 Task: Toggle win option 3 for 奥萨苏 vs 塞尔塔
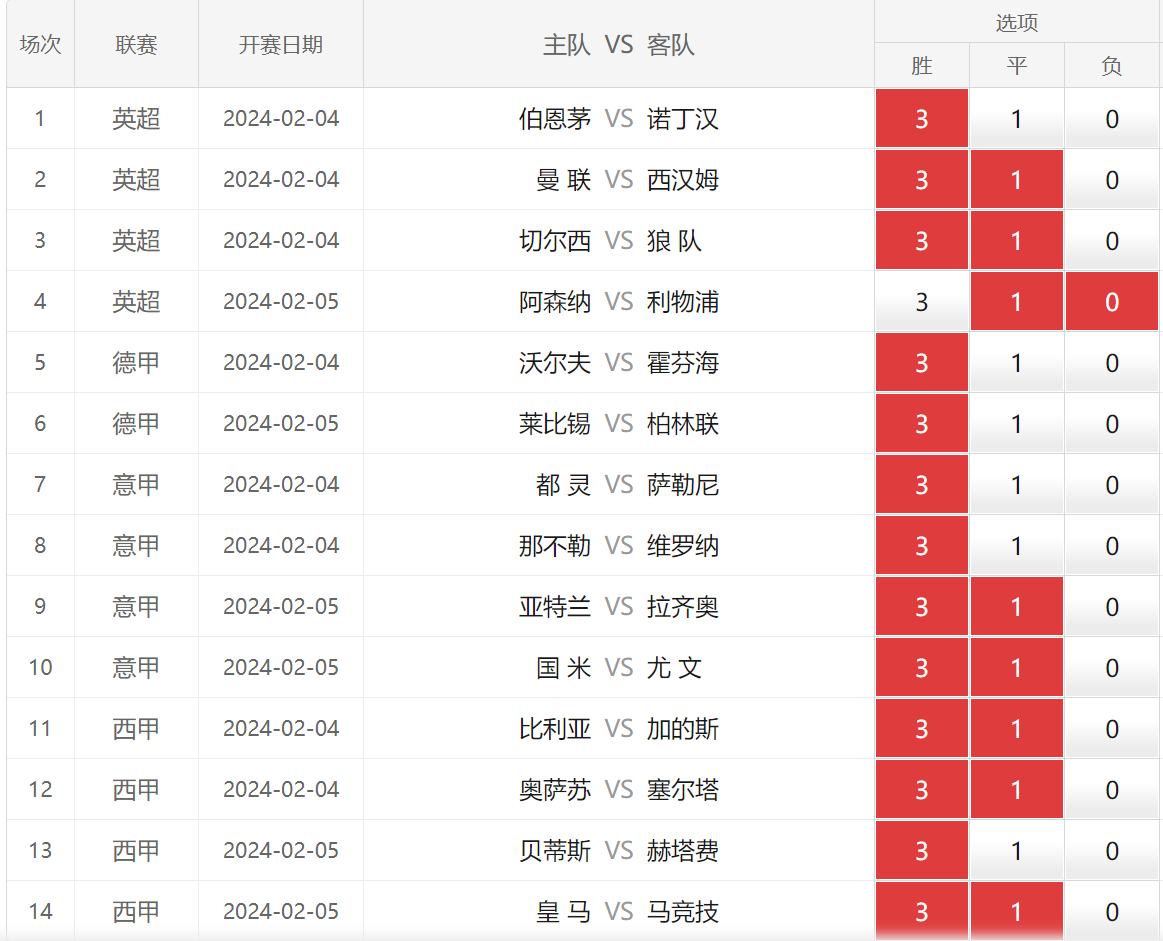click(921, 789)
